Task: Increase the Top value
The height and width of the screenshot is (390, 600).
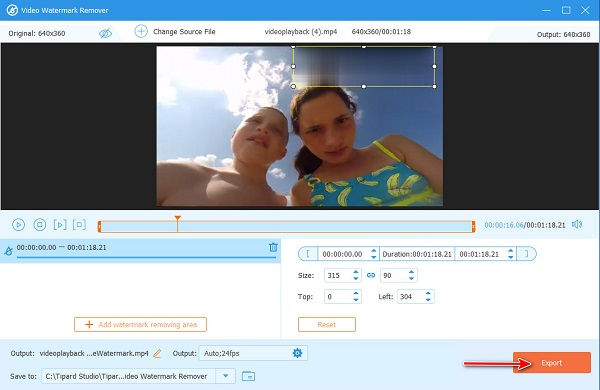Action: point(356,293)
